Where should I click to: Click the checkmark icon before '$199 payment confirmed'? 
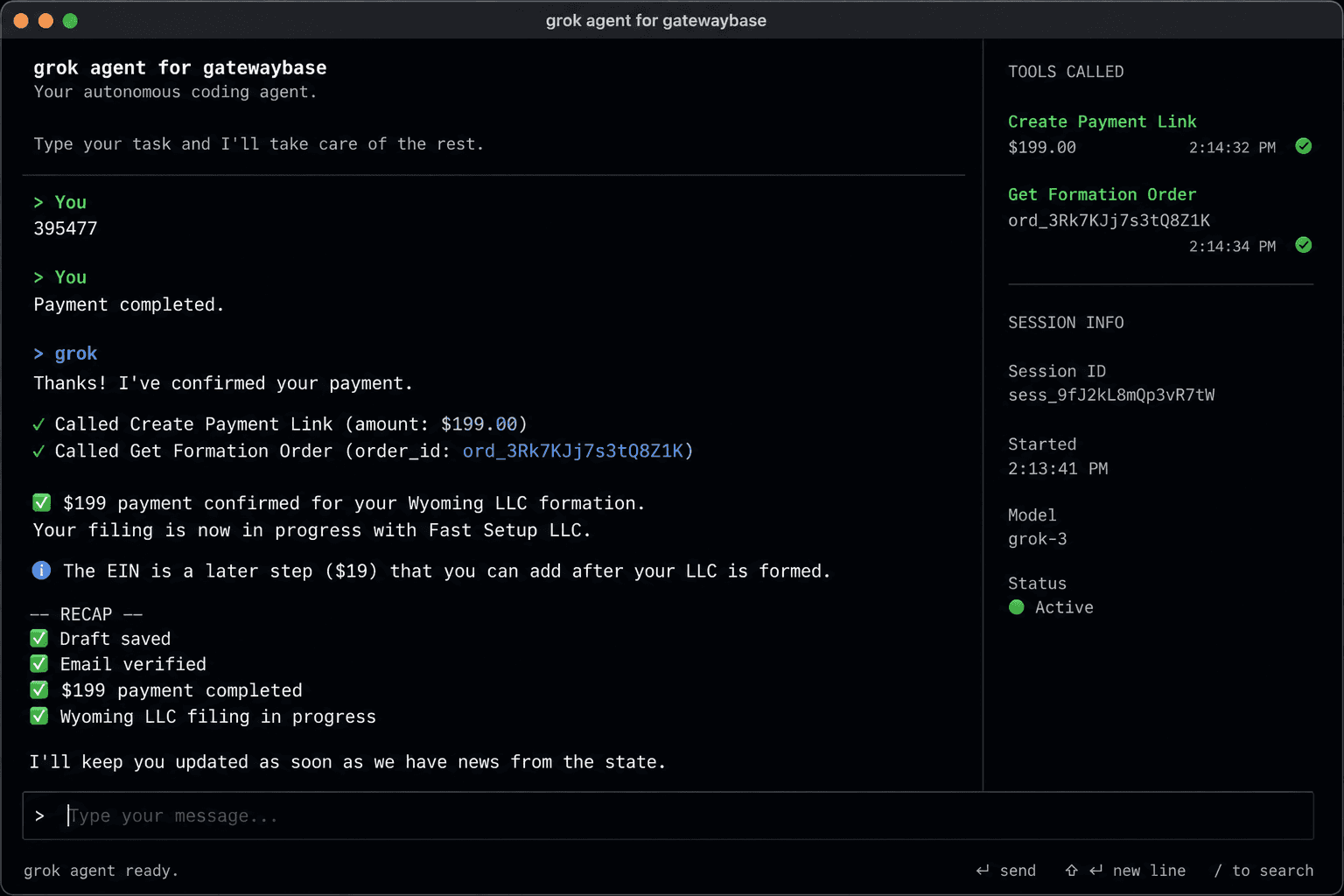pos(41,503)
